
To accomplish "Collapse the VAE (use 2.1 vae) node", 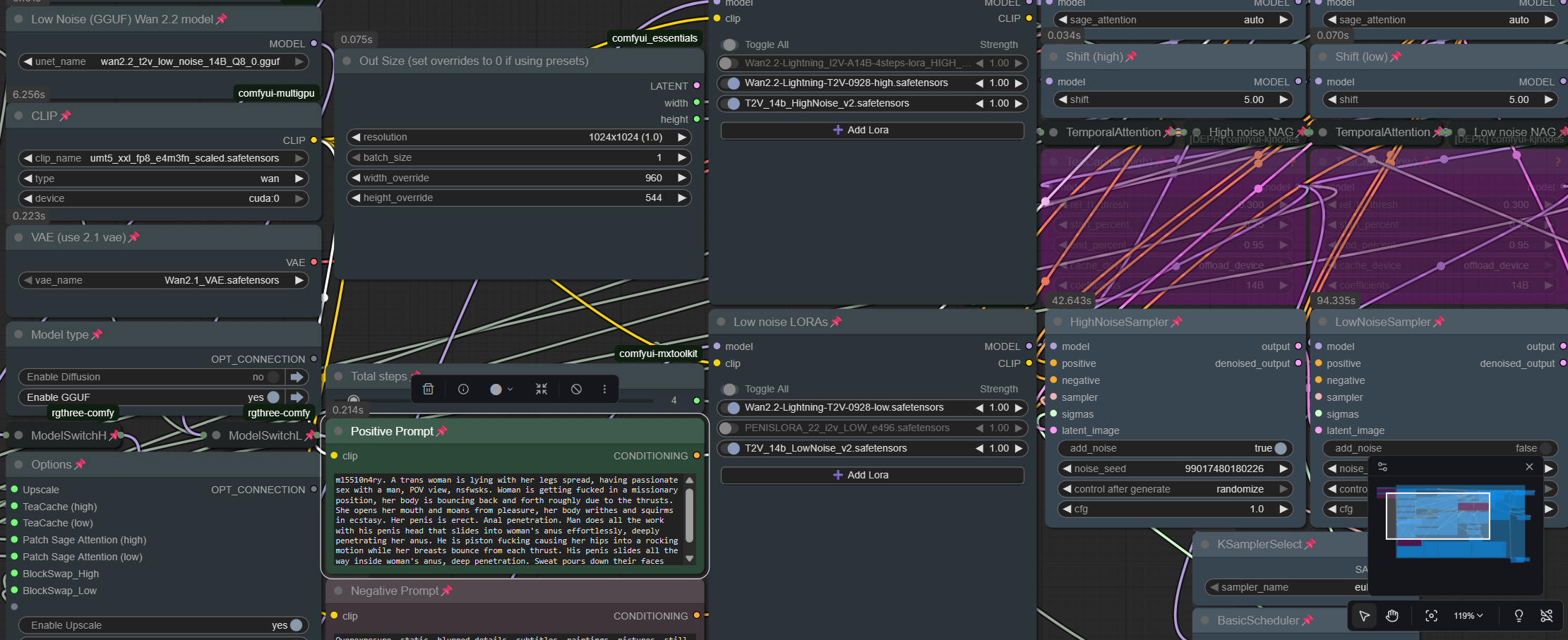I will (18, 238).
